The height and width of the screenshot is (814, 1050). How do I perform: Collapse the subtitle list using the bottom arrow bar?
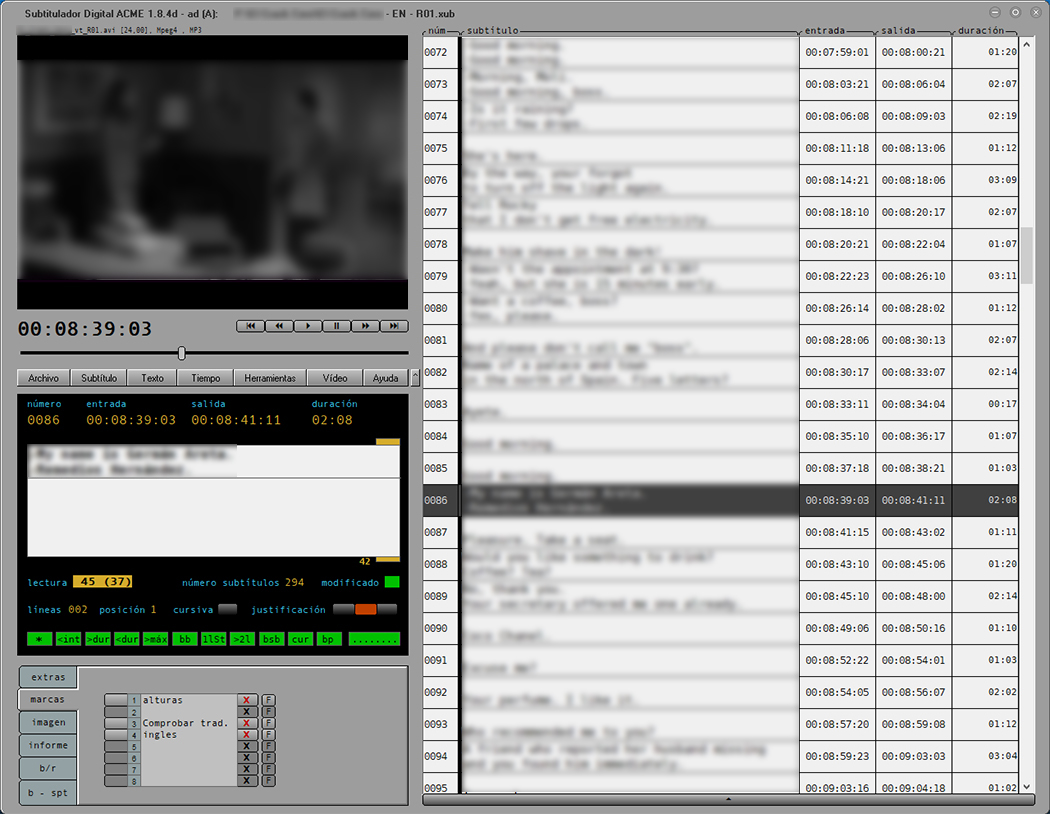point(728,799)
